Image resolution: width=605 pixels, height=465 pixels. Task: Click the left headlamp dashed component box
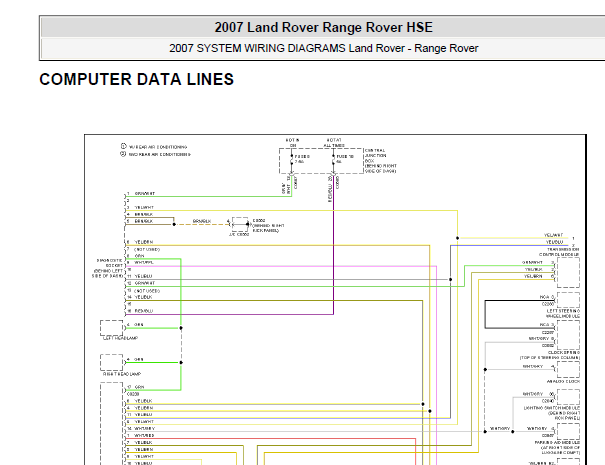pos(112,328)
